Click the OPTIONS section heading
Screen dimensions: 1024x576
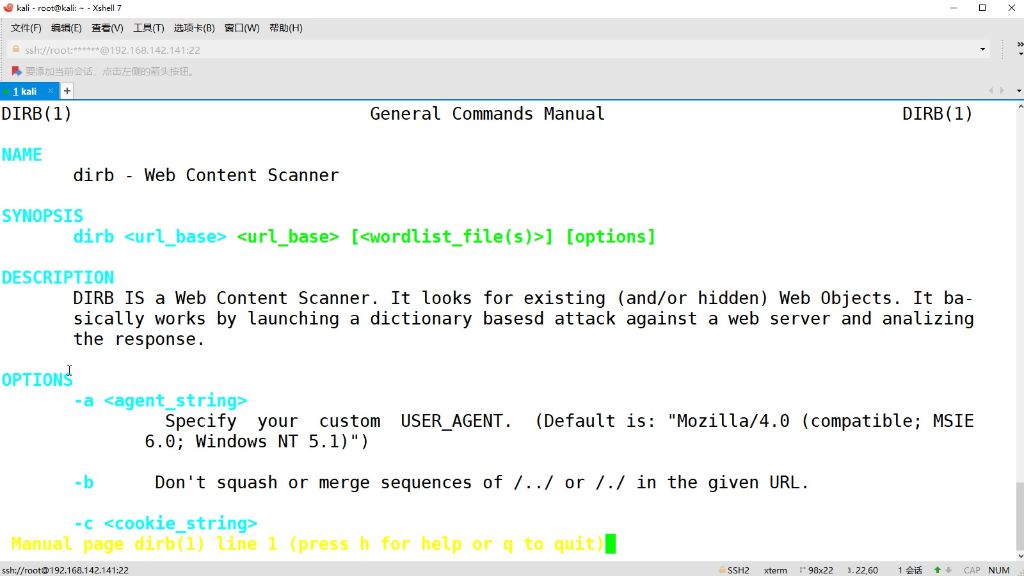pyautogui.click(x=37, y=380)
